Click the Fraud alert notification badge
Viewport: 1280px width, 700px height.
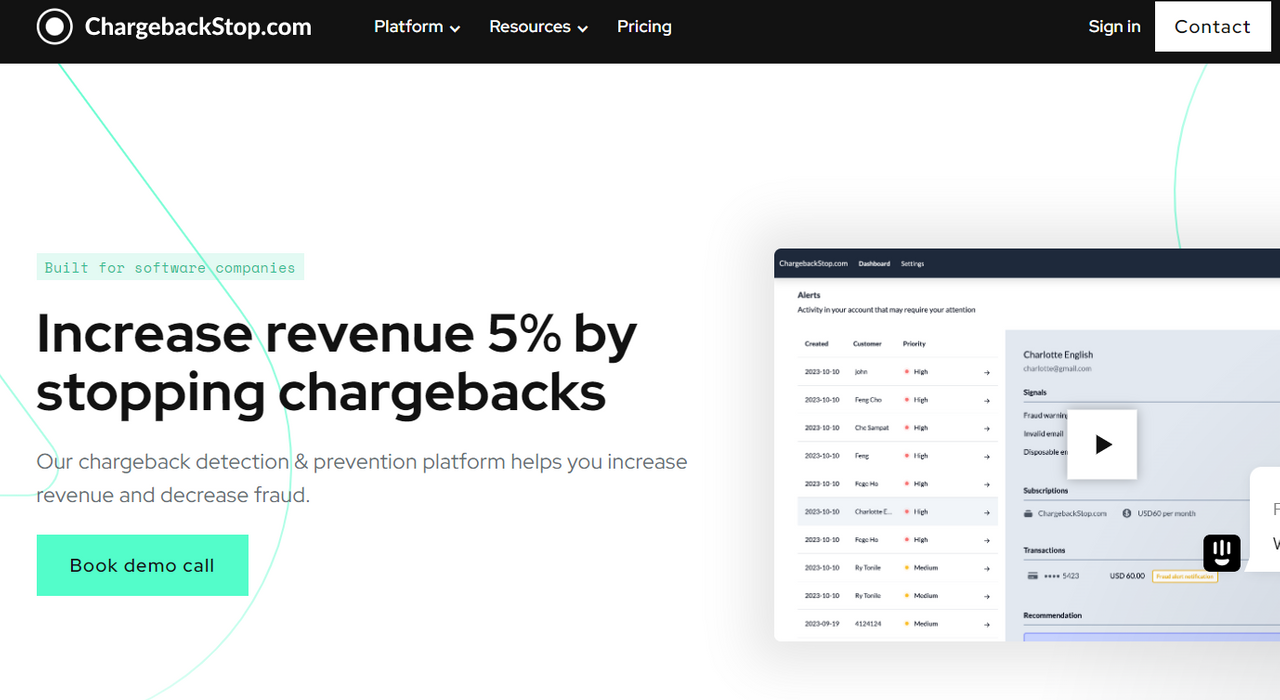[x=1185, y=576]
